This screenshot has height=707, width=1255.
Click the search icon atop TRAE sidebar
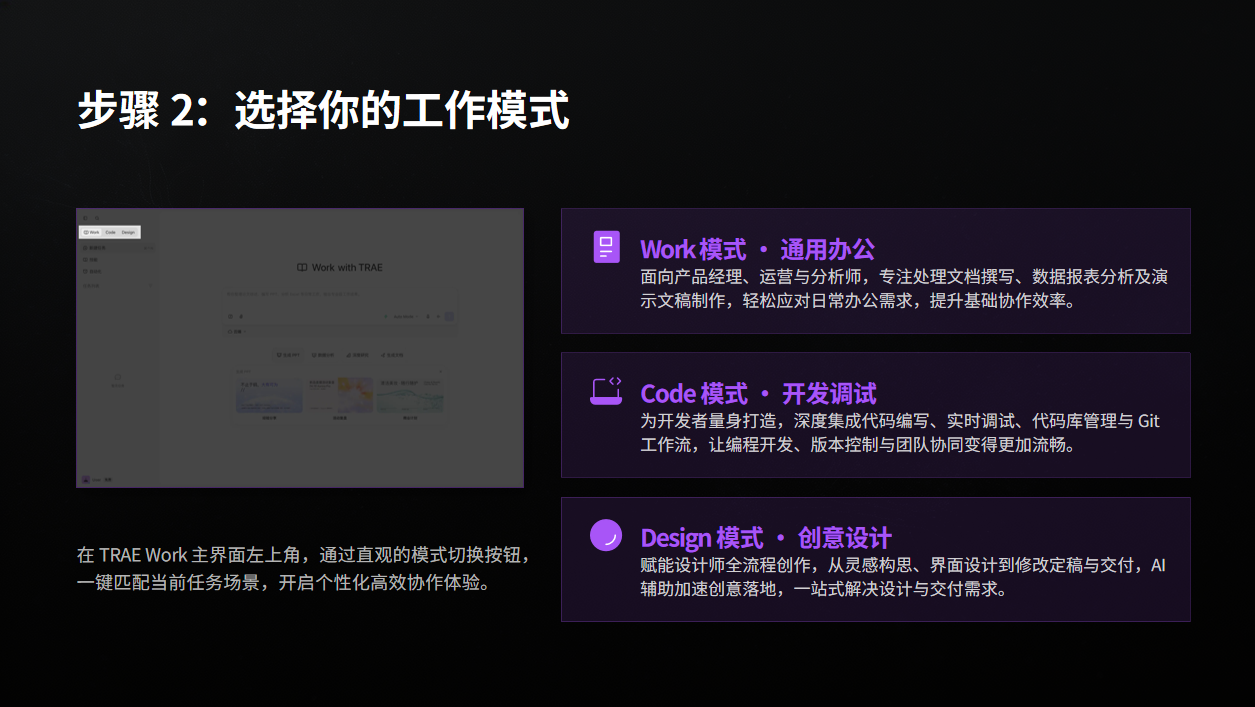pyautogui.click(x=97, y=218)
